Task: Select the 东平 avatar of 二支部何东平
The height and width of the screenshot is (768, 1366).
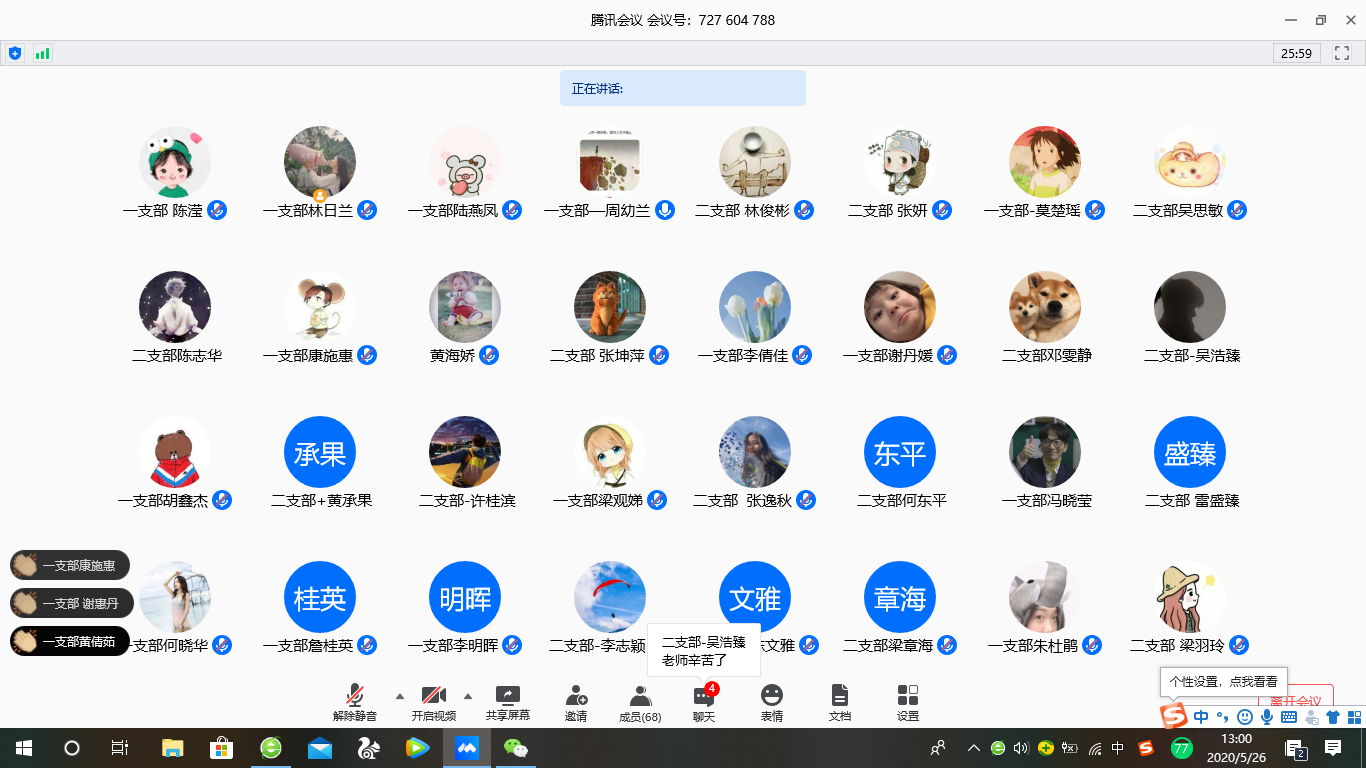Action: (x=900, y=453)
